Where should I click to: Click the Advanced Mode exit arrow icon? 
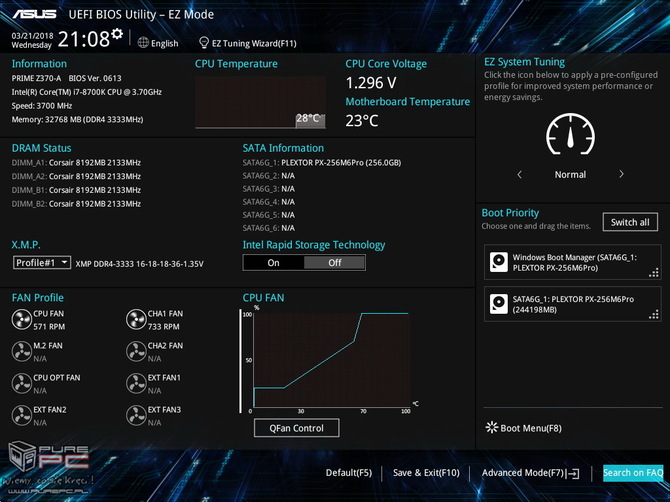click(x=573, y=473)
